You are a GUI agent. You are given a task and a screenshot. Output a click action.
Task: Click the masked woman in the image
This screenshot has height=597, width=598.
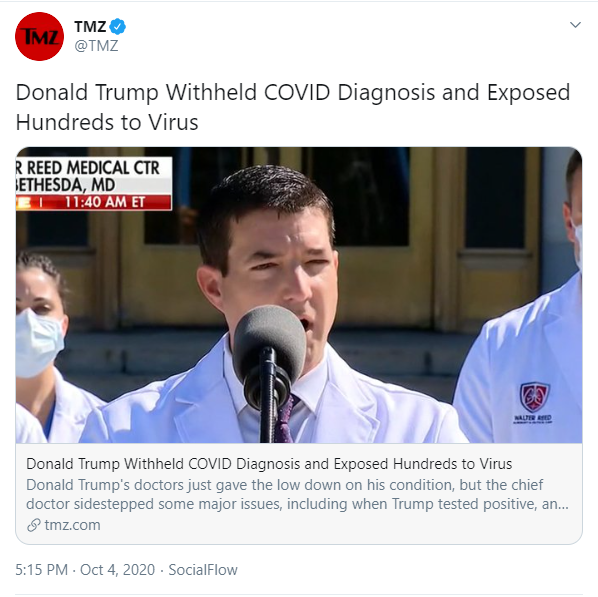click(x=50, y=347)
